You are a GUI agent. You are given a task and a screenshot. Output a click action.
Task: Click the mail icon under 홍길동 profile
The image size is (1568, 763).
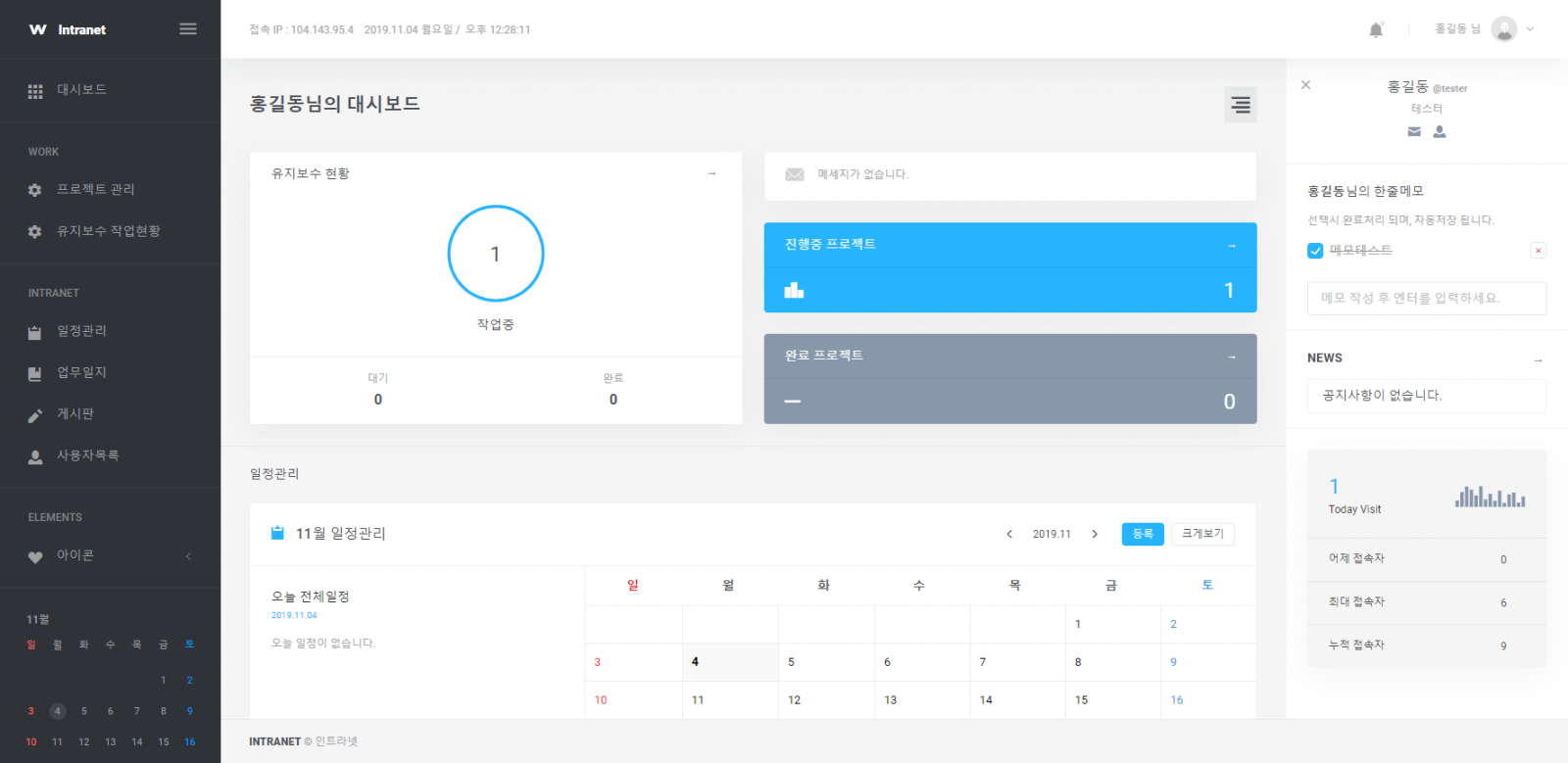1414,131
